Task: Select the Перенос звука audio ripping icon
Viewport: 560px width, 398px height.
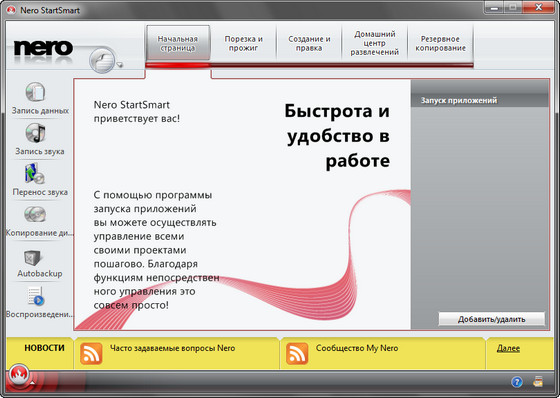Action: (35, 173)
